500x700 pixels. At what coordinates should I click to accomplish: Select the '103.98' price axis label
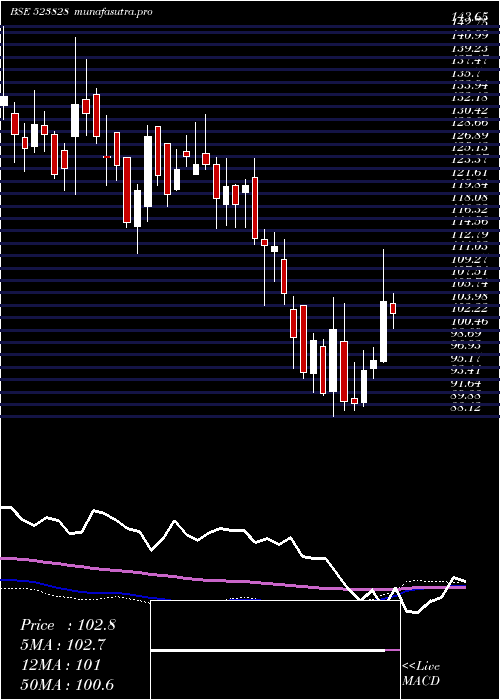pyautogui.click(x=470, y=296)
